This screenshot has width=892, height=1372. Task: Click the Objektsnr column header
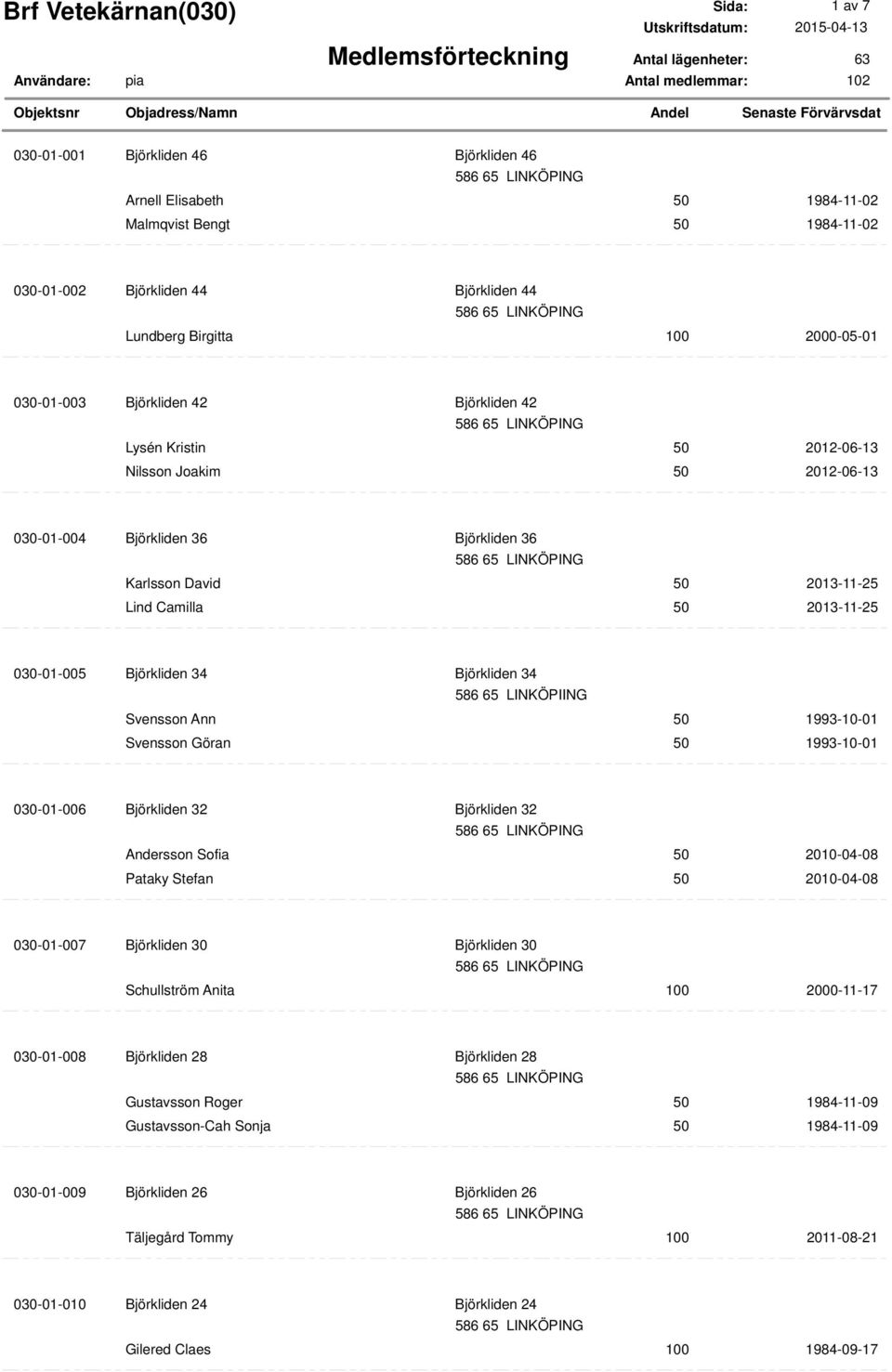(46, 112)
